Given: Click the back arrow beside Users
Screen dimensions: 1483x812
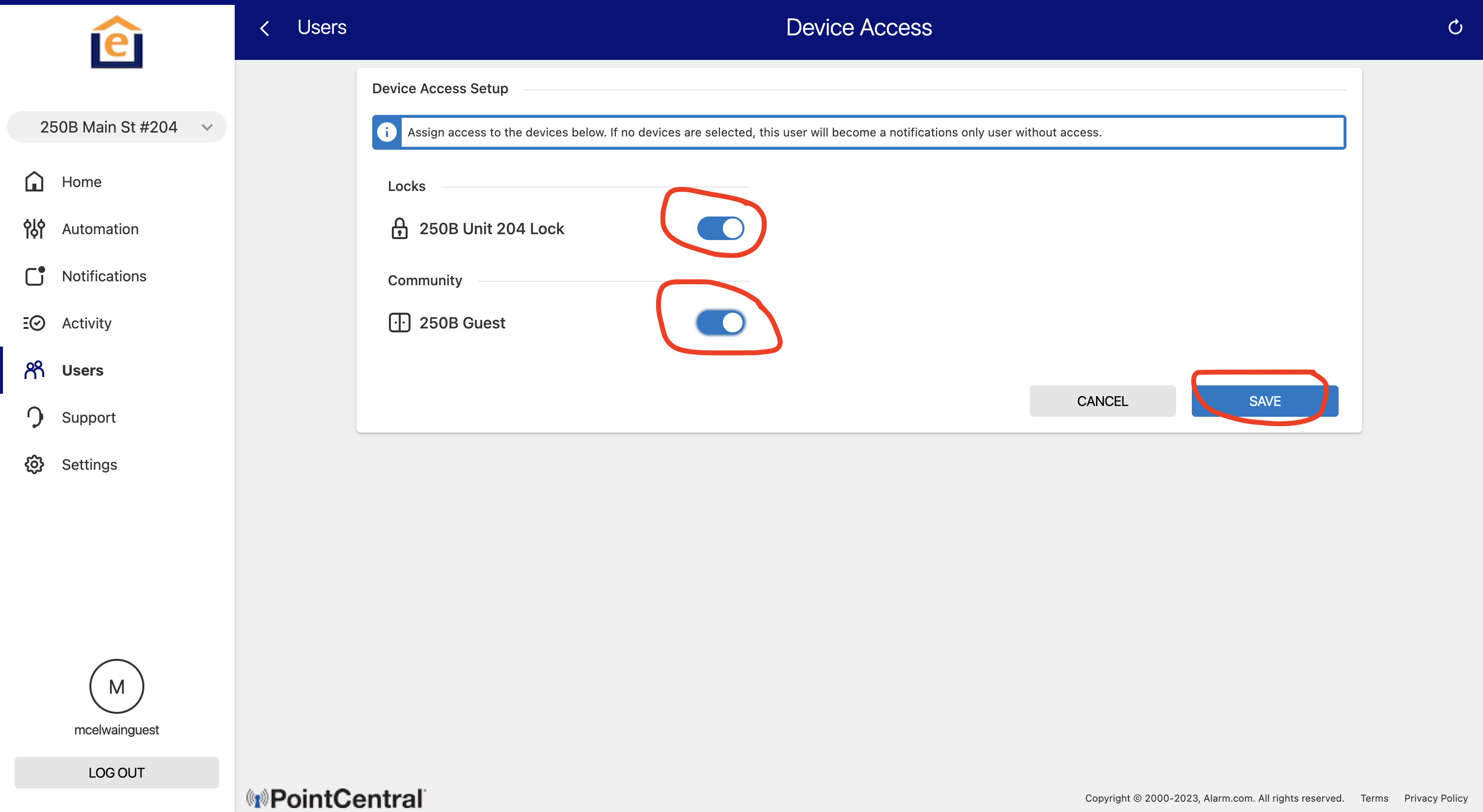Looking at the screenshot, I should (x=265, y=28).
